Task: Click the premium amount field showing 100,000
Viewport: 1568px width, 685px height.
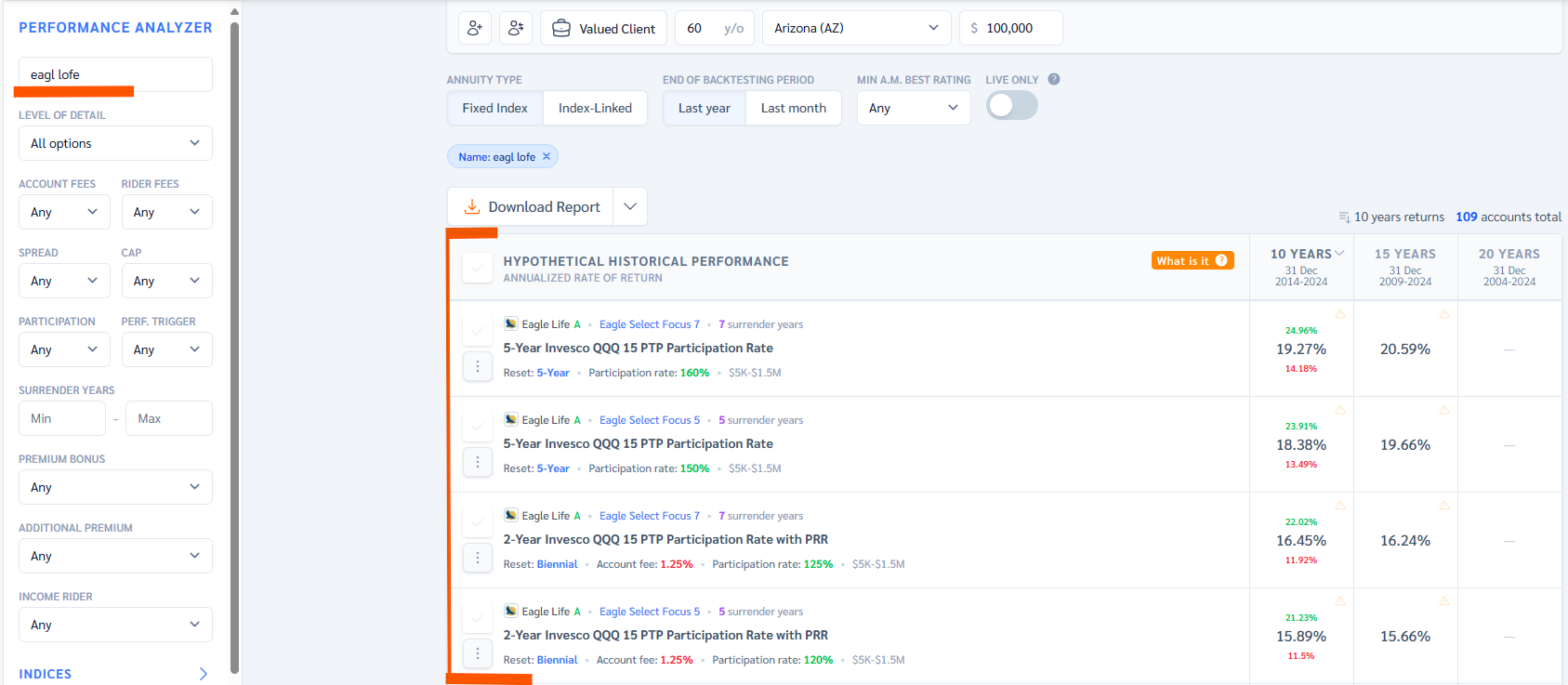Action: pos(1011,28)
